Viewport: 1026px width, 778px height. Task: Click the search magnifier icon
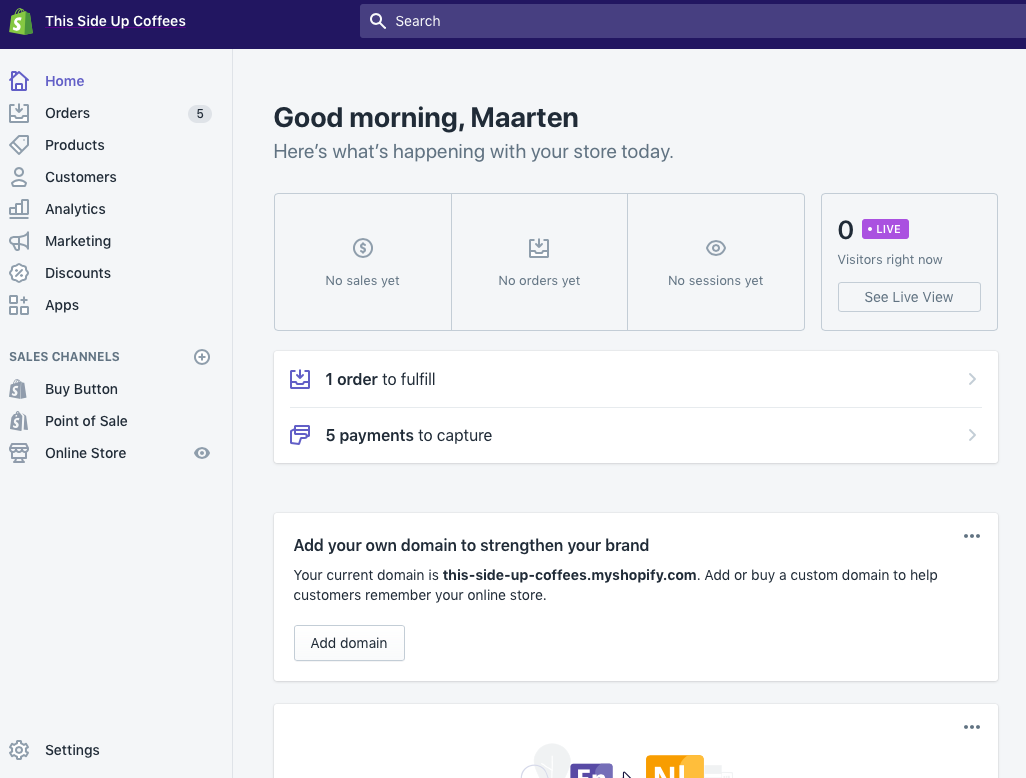pos(378,21)
